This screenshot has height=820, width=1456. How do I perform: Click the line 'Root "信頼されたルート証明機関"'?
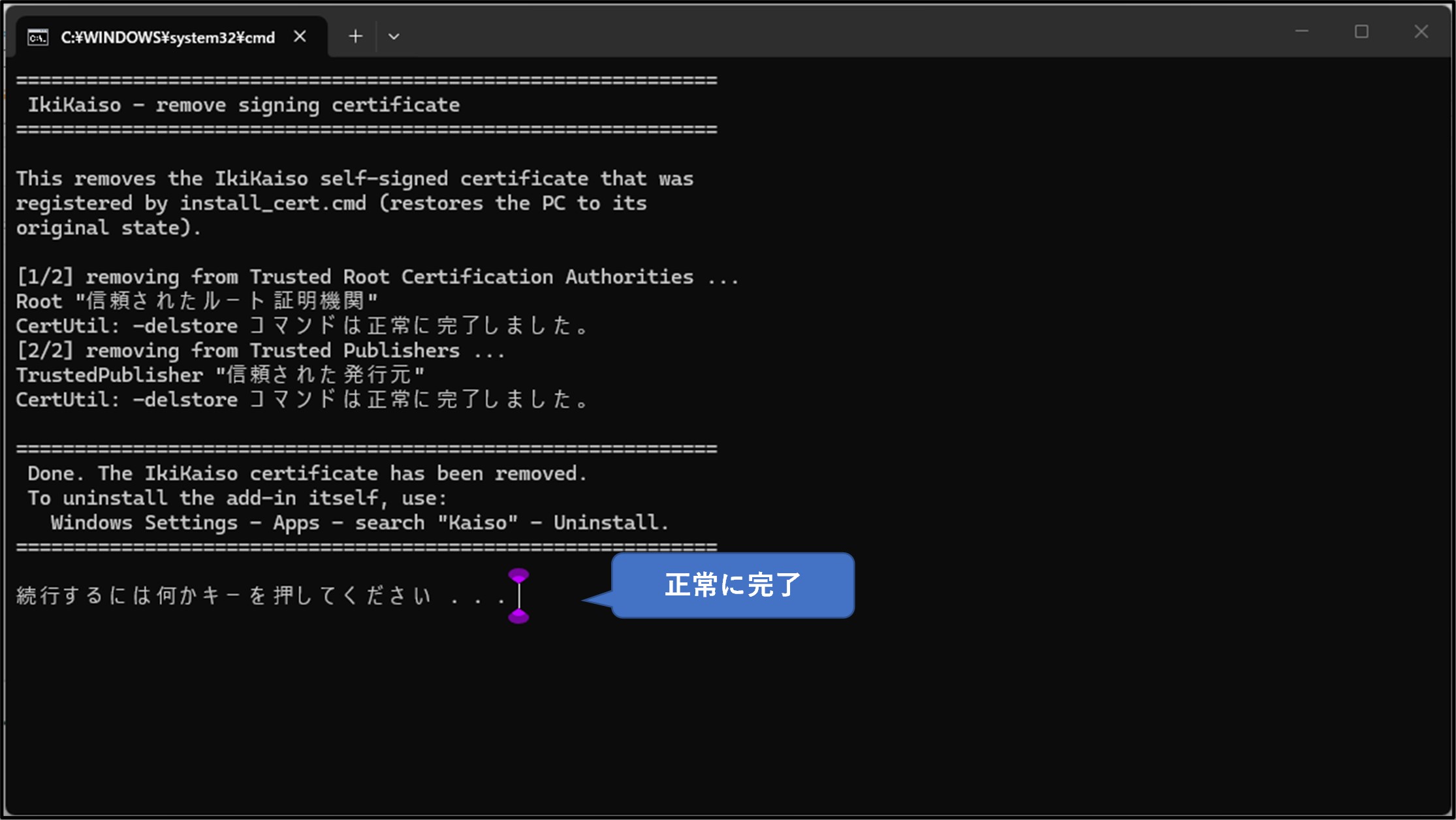coord(197,302)
